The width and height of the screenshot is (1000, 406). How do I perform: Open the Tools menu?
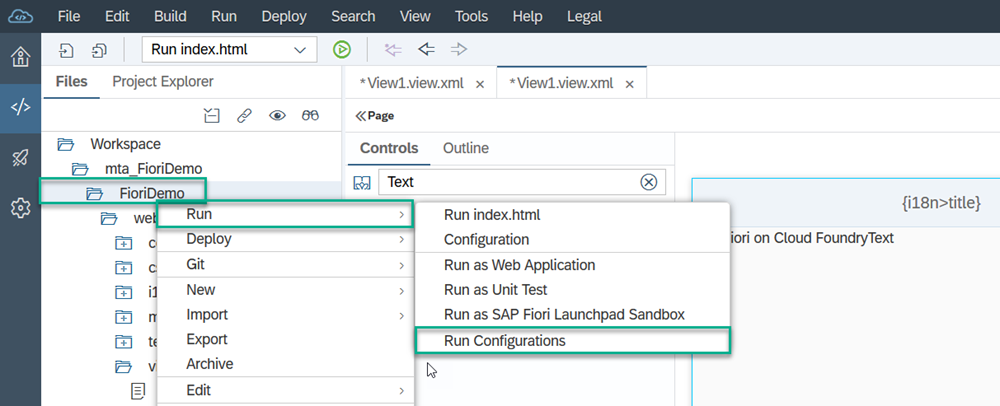click(x=471, y=16)
